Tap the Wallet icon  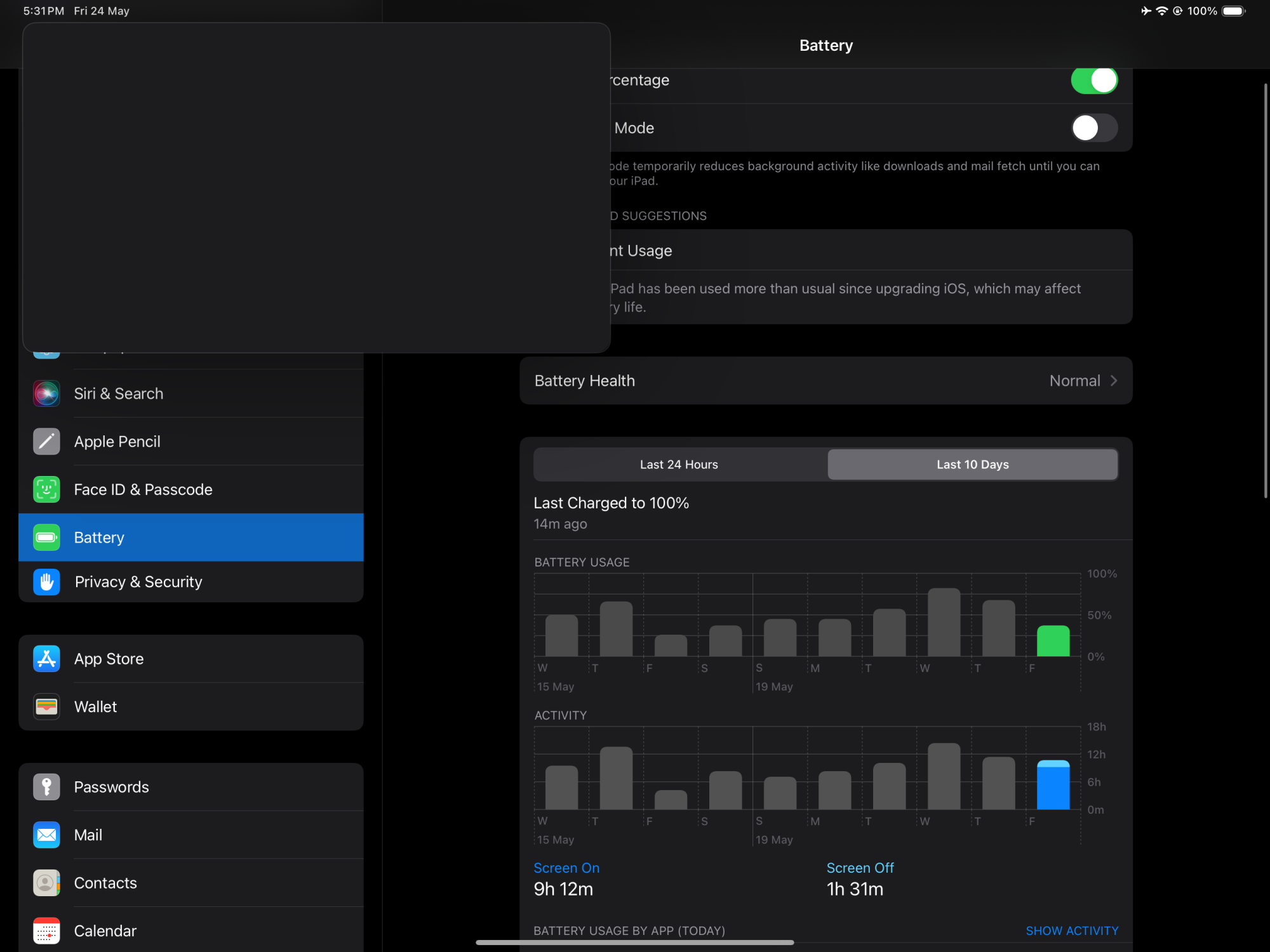coord(46,706)
